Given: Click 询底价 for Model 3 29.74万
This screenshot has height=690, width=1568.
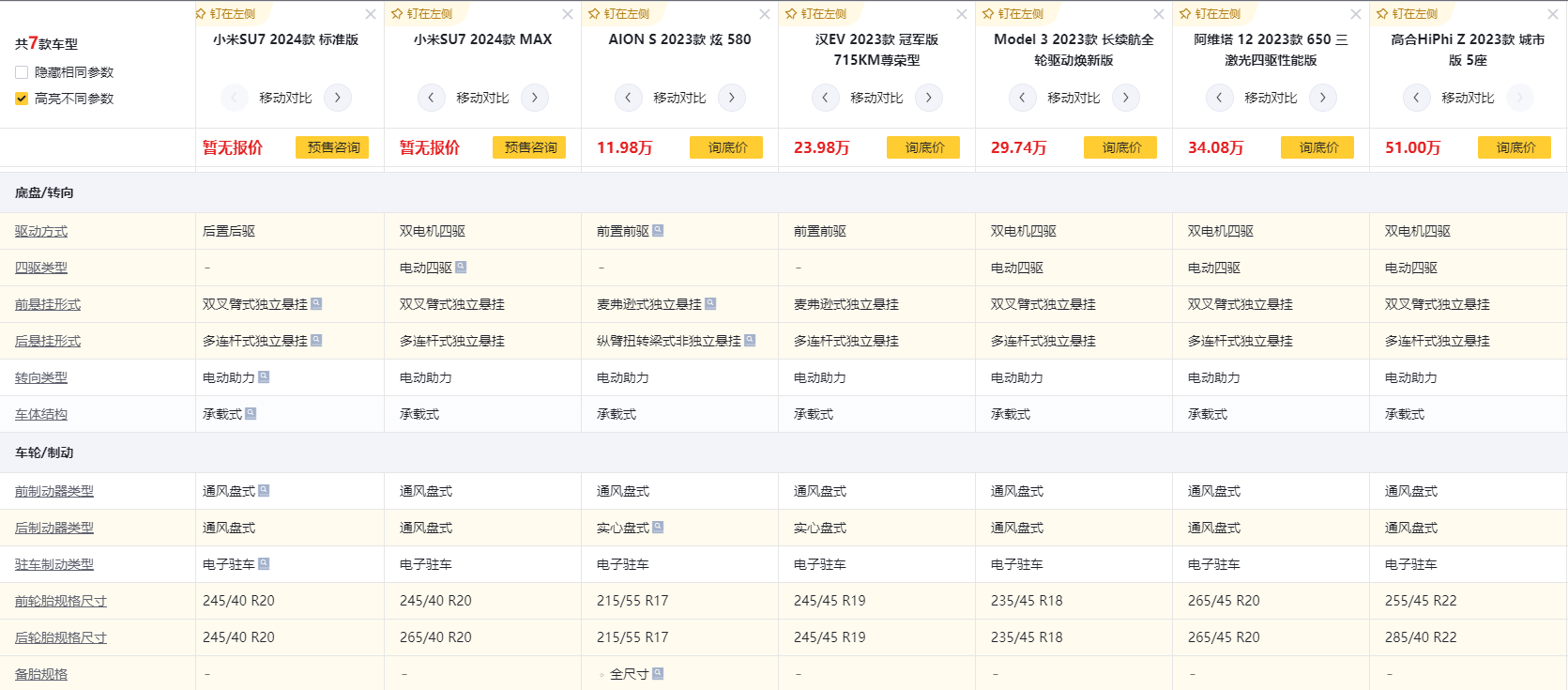Looking at the screenshot, I should click(1120, 147).
